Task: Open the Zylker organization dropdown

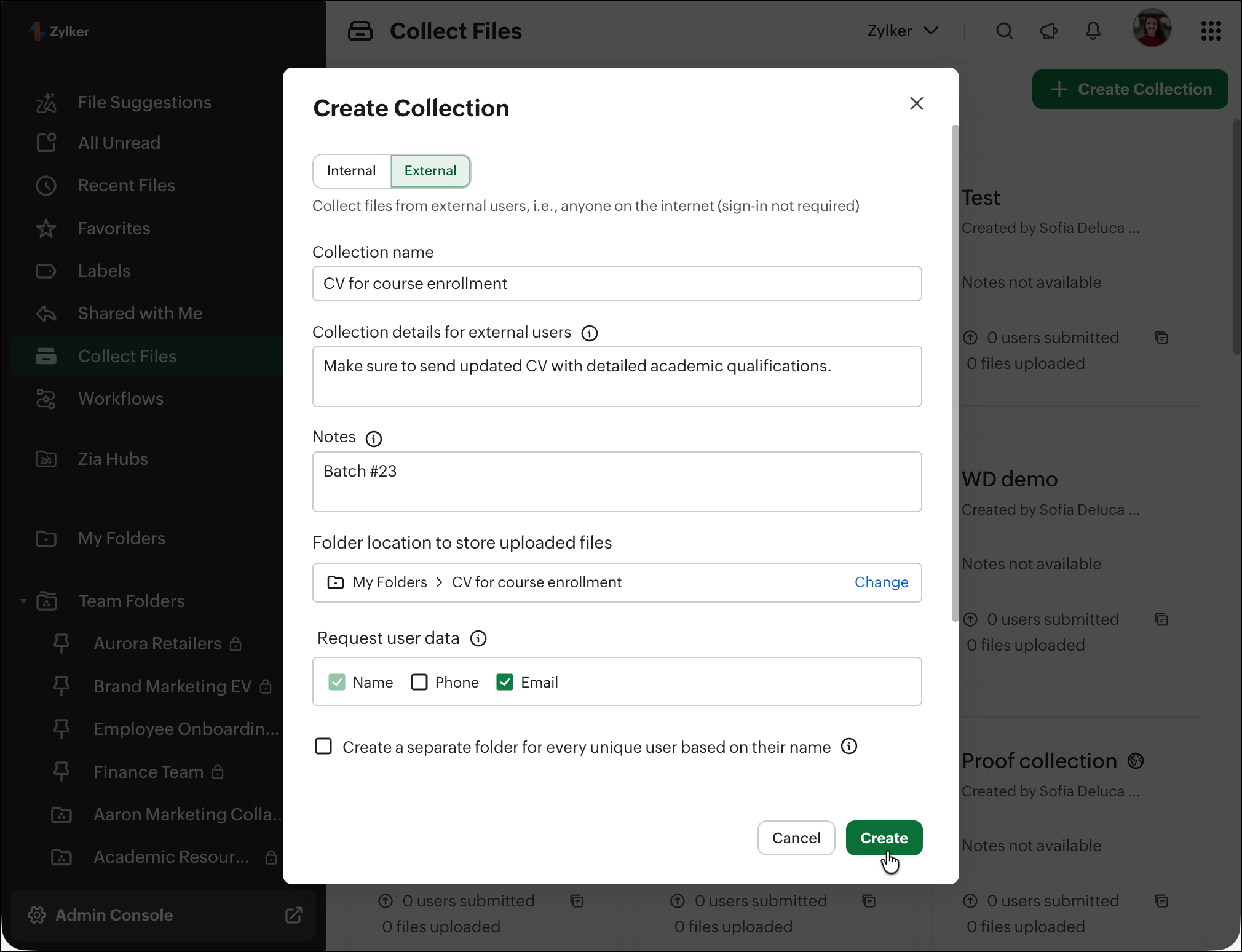Action: click(902, 31)
